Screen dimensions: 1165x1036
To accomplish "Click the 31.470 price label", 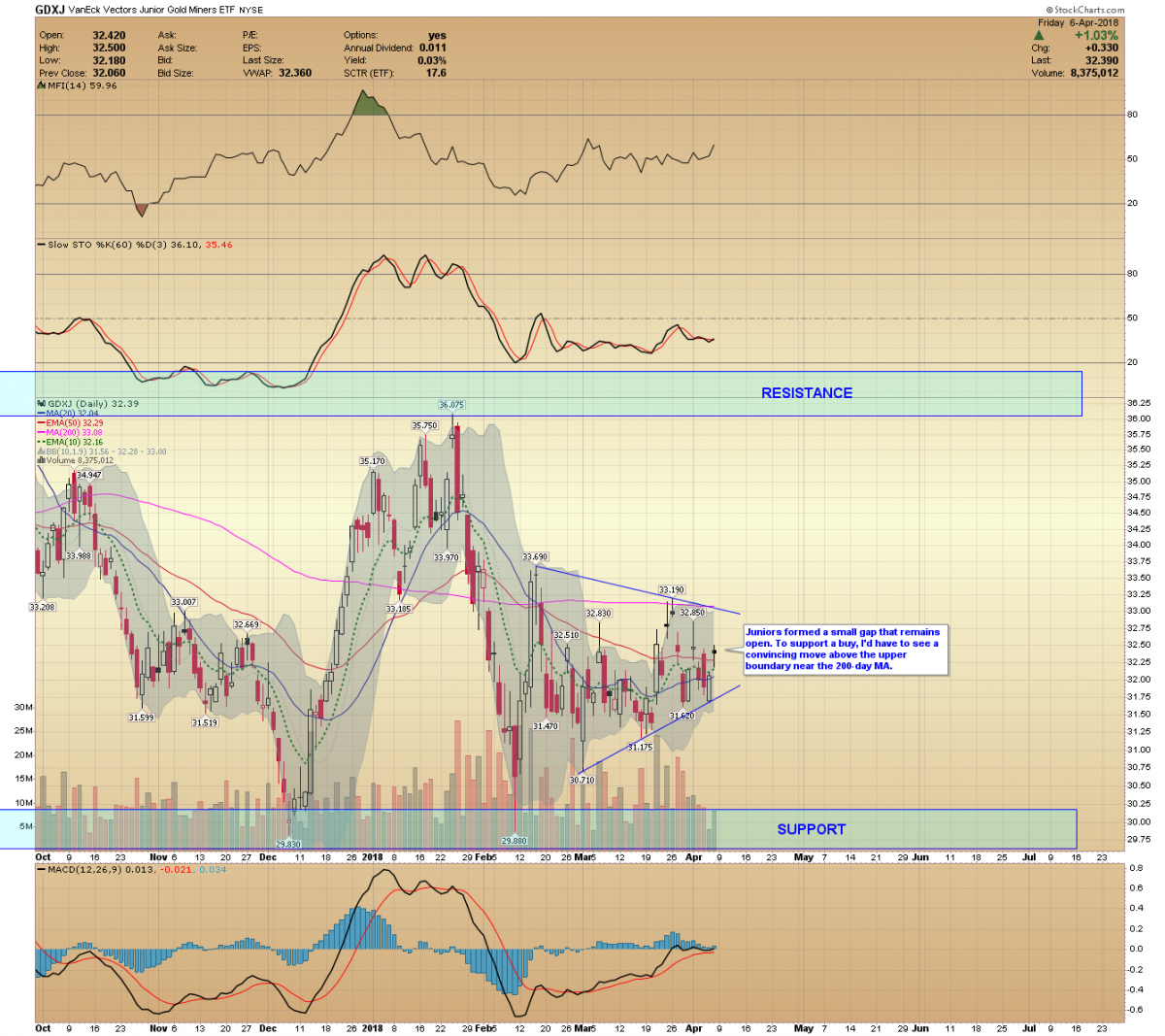I will point(546,726).
